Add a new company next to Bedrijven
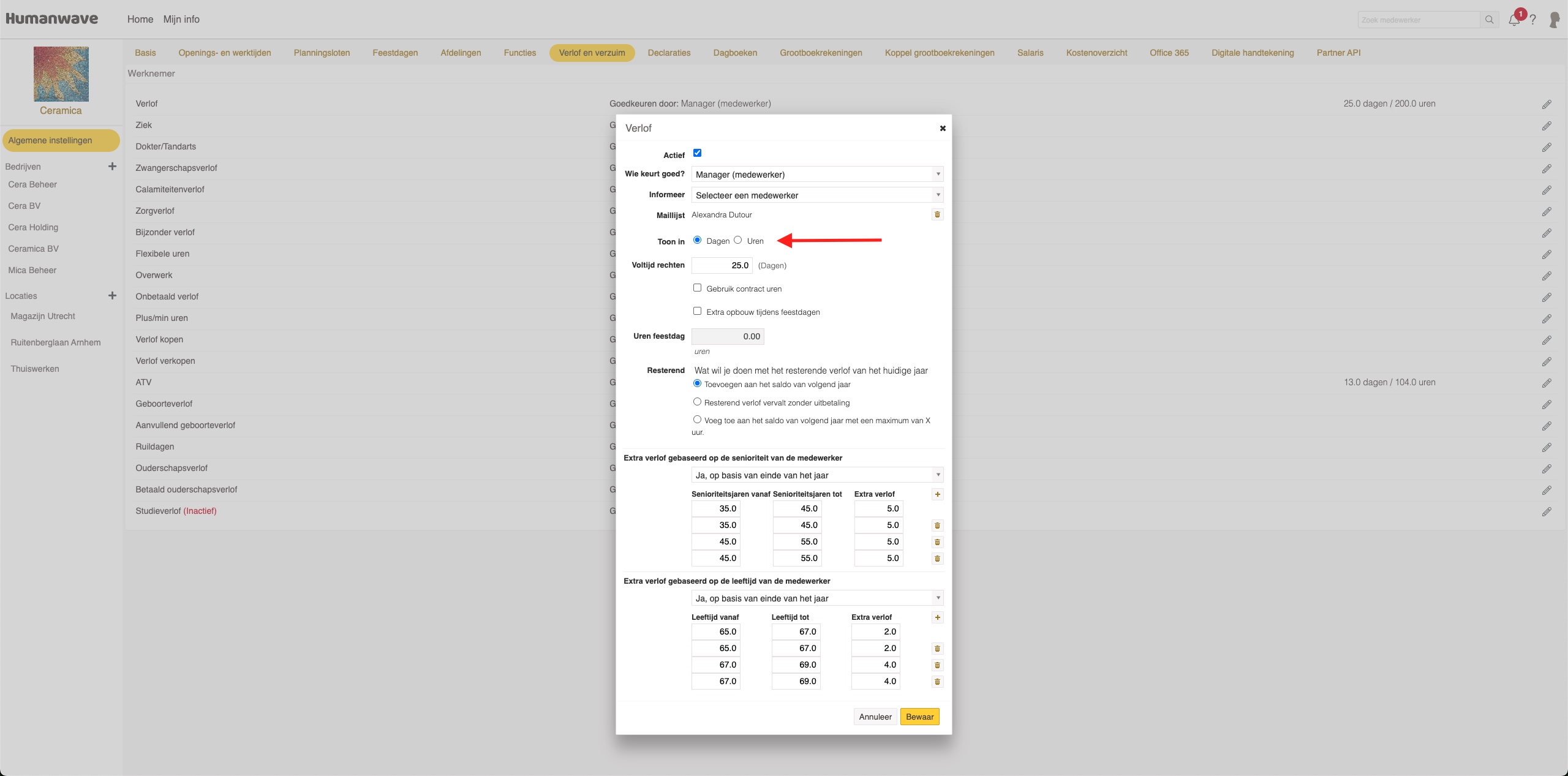This screenshot has width=1568, height=776. pyautogui.click(x=112, y=167)
